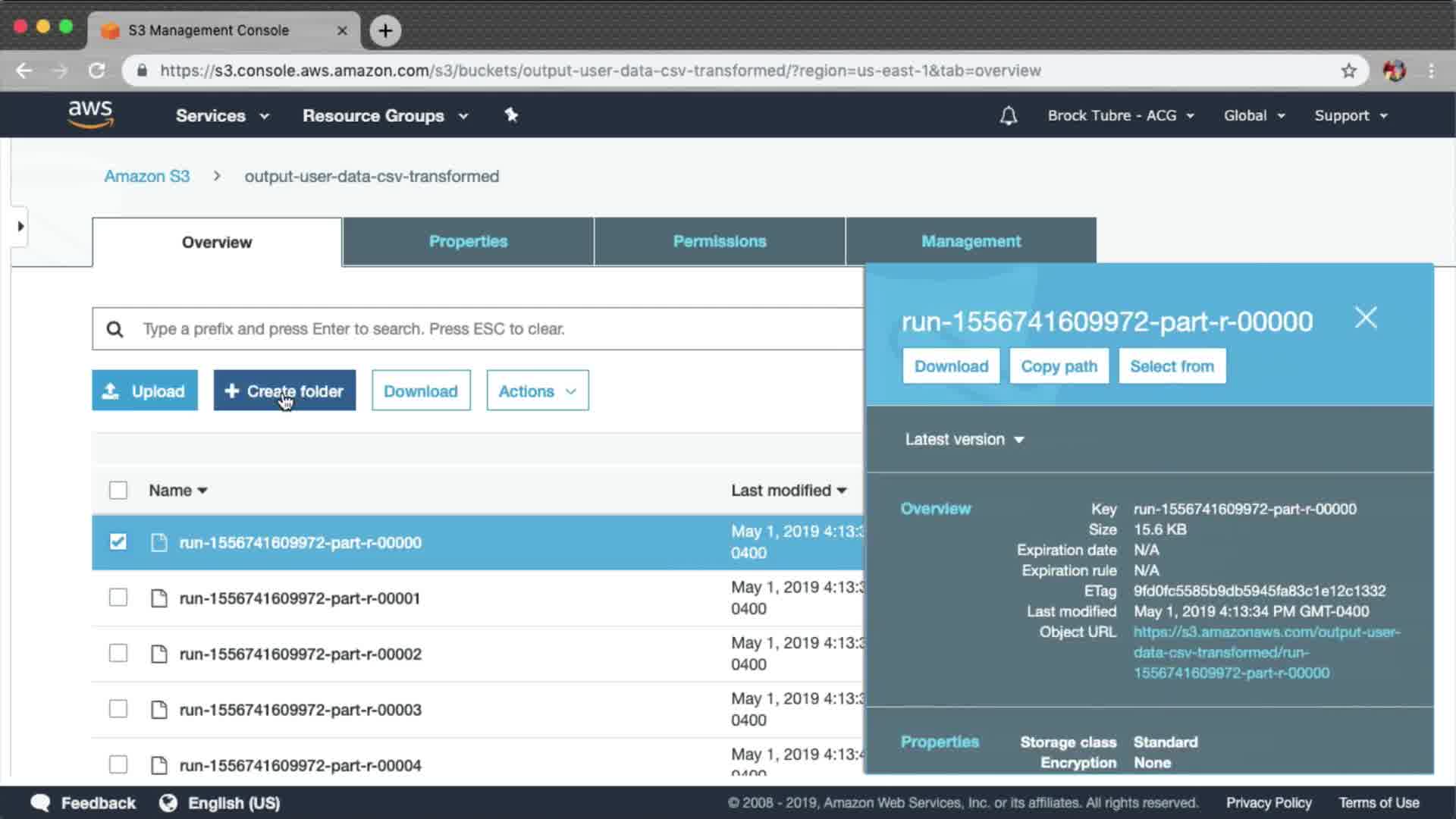Bookmark page with star icon

click(x=1348, y=71)
